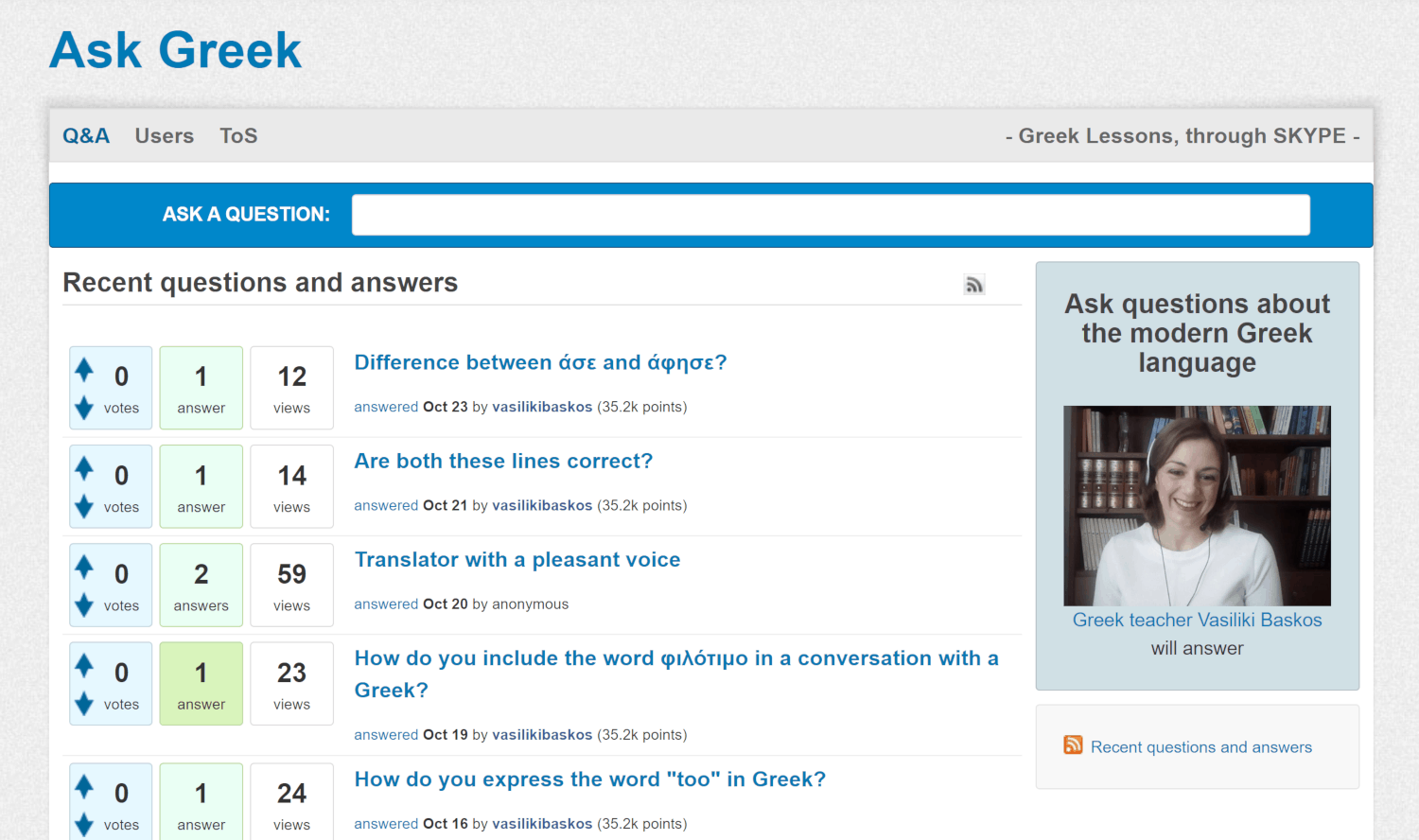Image resolution: width=1419 pixels, height=840 pixels.
Task: Click 'answered' link on Oct 16 entry
Action: 386,824
